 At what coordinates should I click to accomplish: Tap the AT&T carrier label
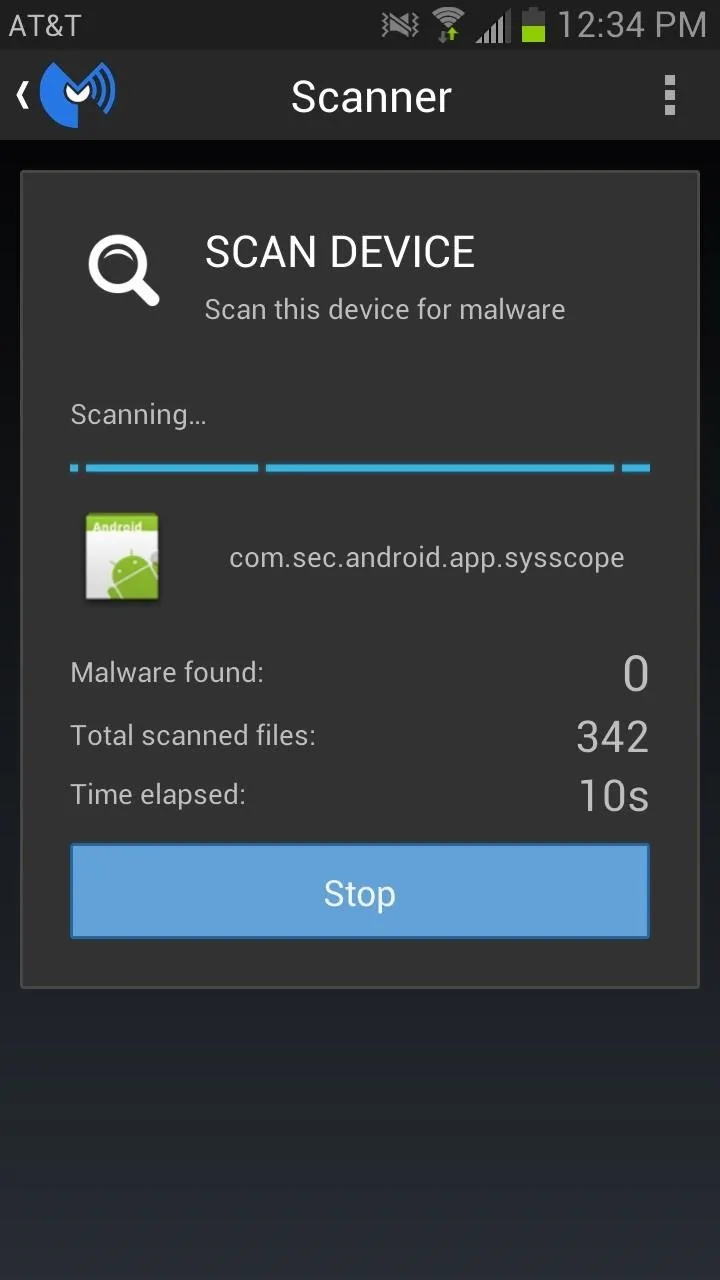click(45, 25)
